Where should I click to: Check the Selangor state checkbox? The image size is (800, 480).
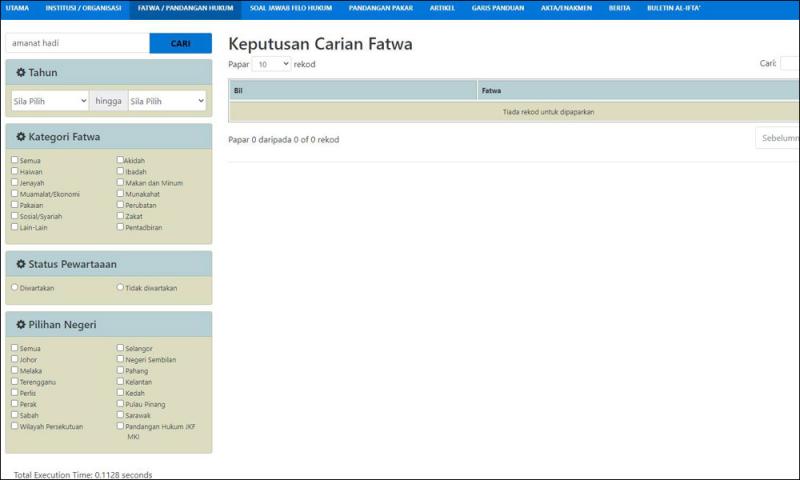pyautogui.click(x=120, y=348)
